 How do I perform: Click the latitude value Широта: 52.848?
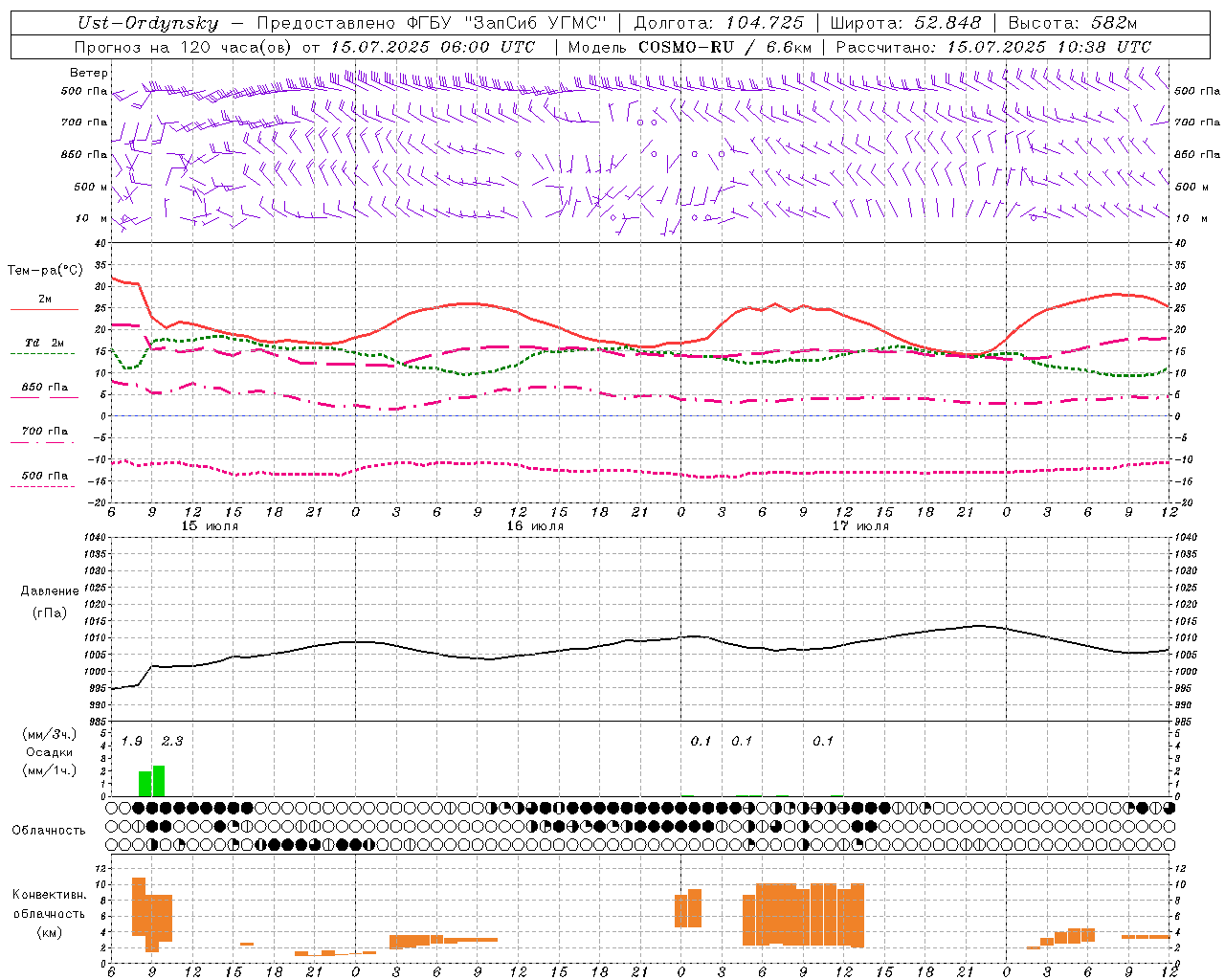click(905, 23)
